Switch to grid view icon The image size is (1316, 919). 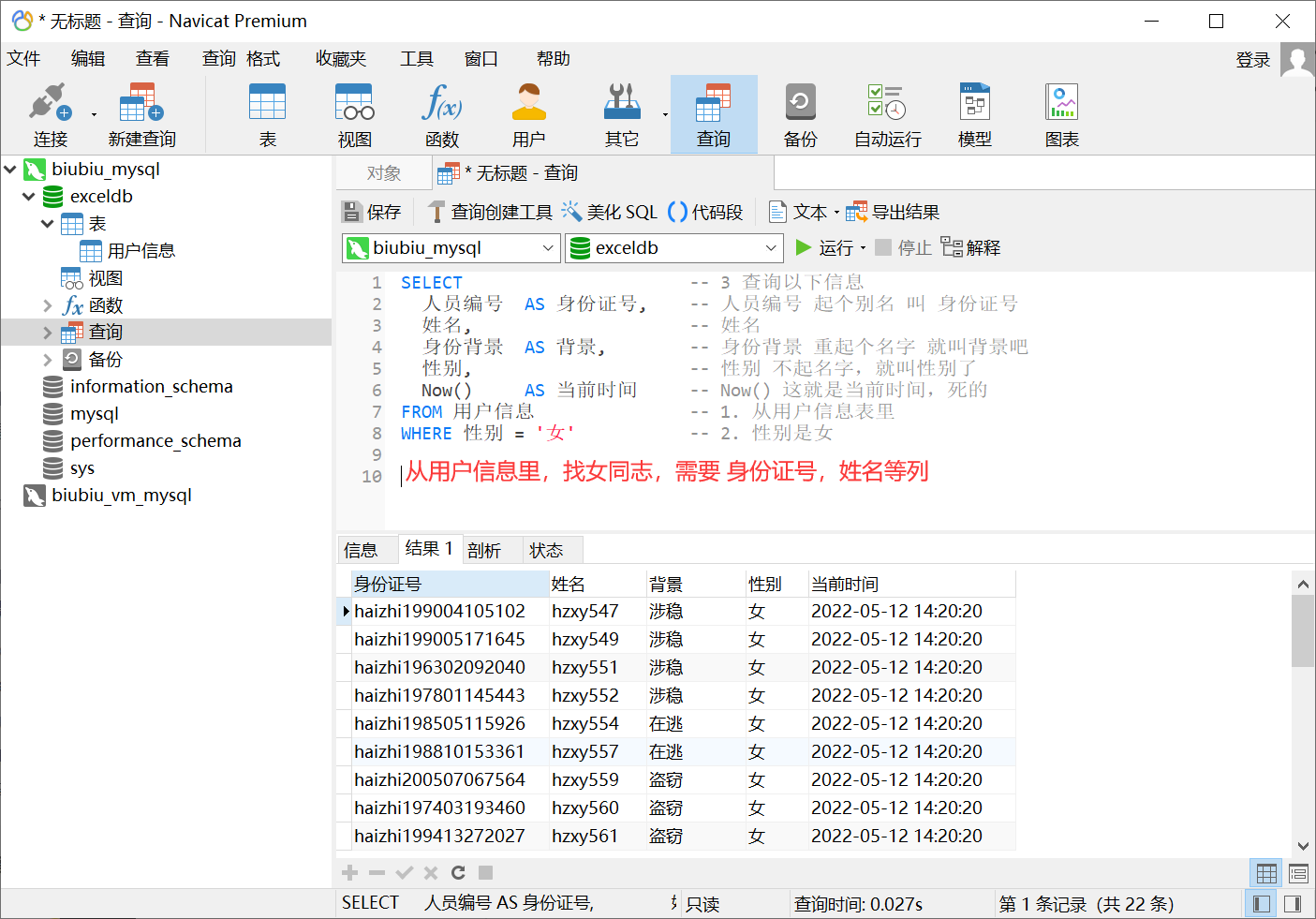[x=1266, y=874]
